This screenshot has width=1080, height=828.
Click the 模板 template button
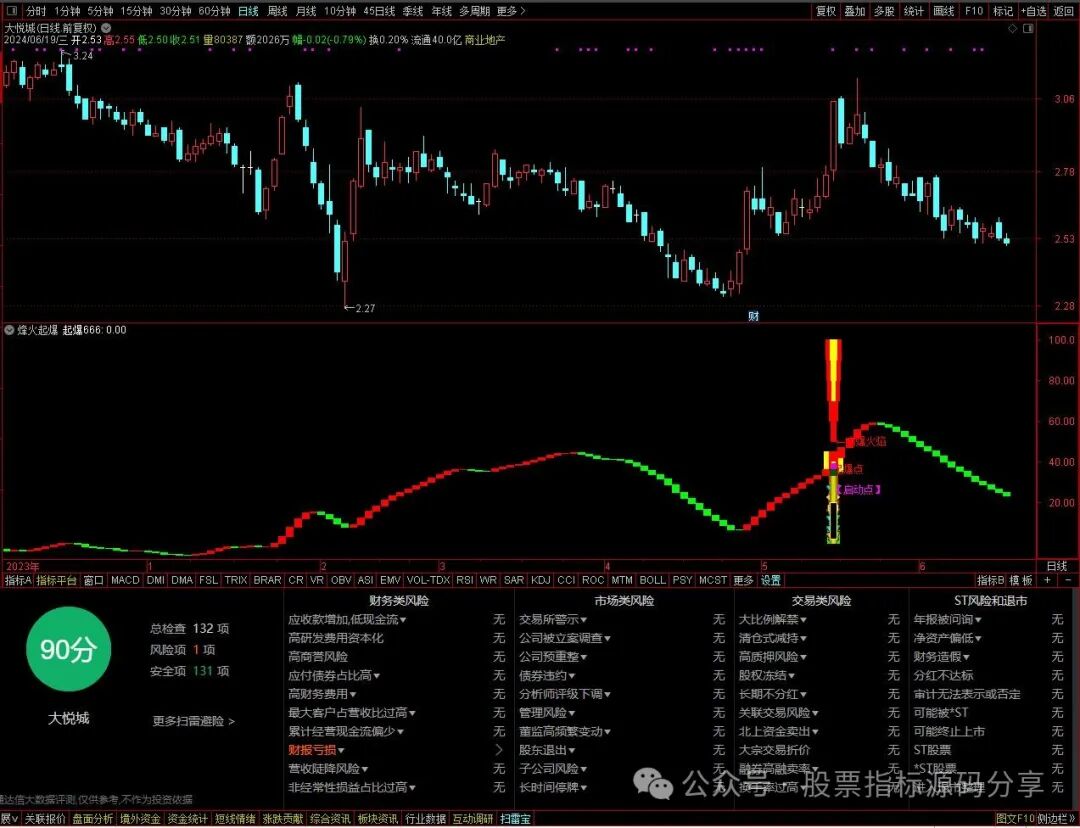(1021, 580)
